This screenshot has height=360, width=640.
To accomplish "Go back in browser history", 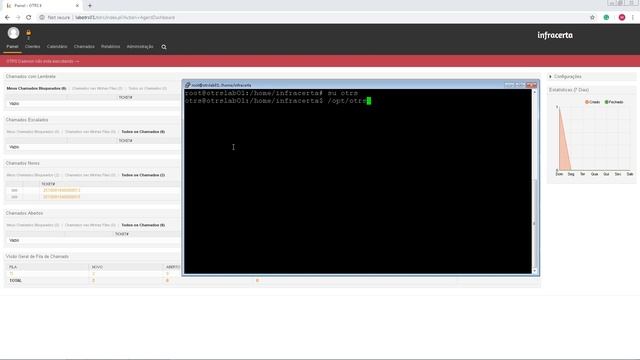I will click(7, 18).
